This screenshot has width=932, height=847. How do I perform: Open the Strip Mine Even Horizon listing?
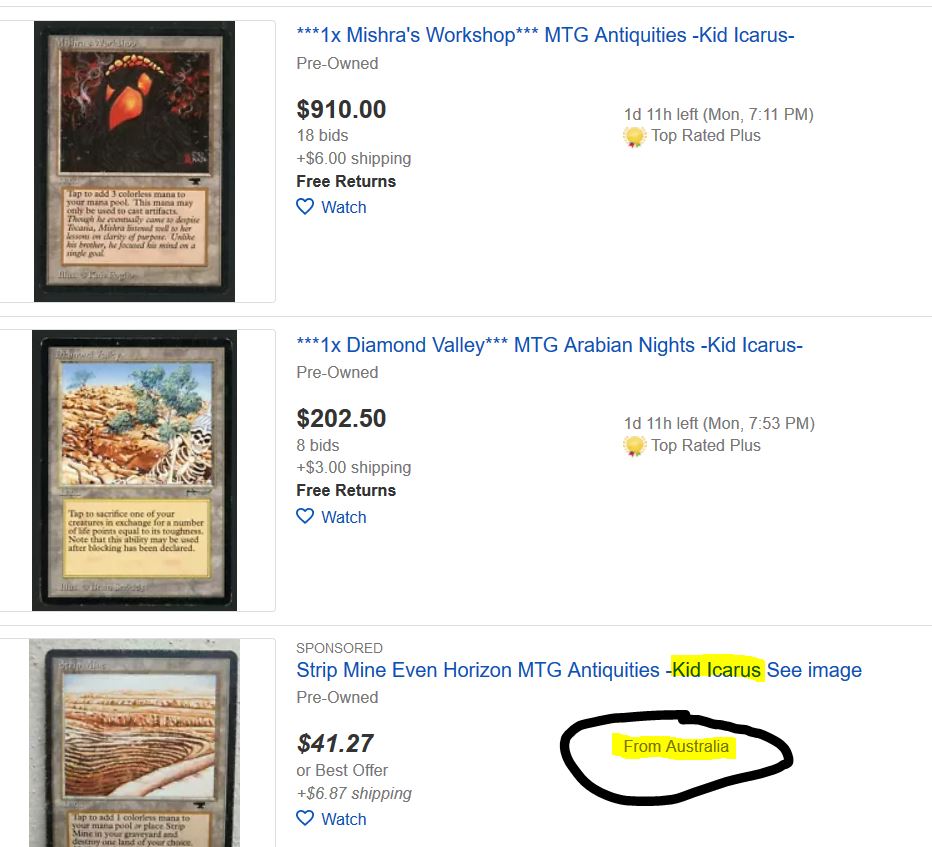(x=579, y=670)
